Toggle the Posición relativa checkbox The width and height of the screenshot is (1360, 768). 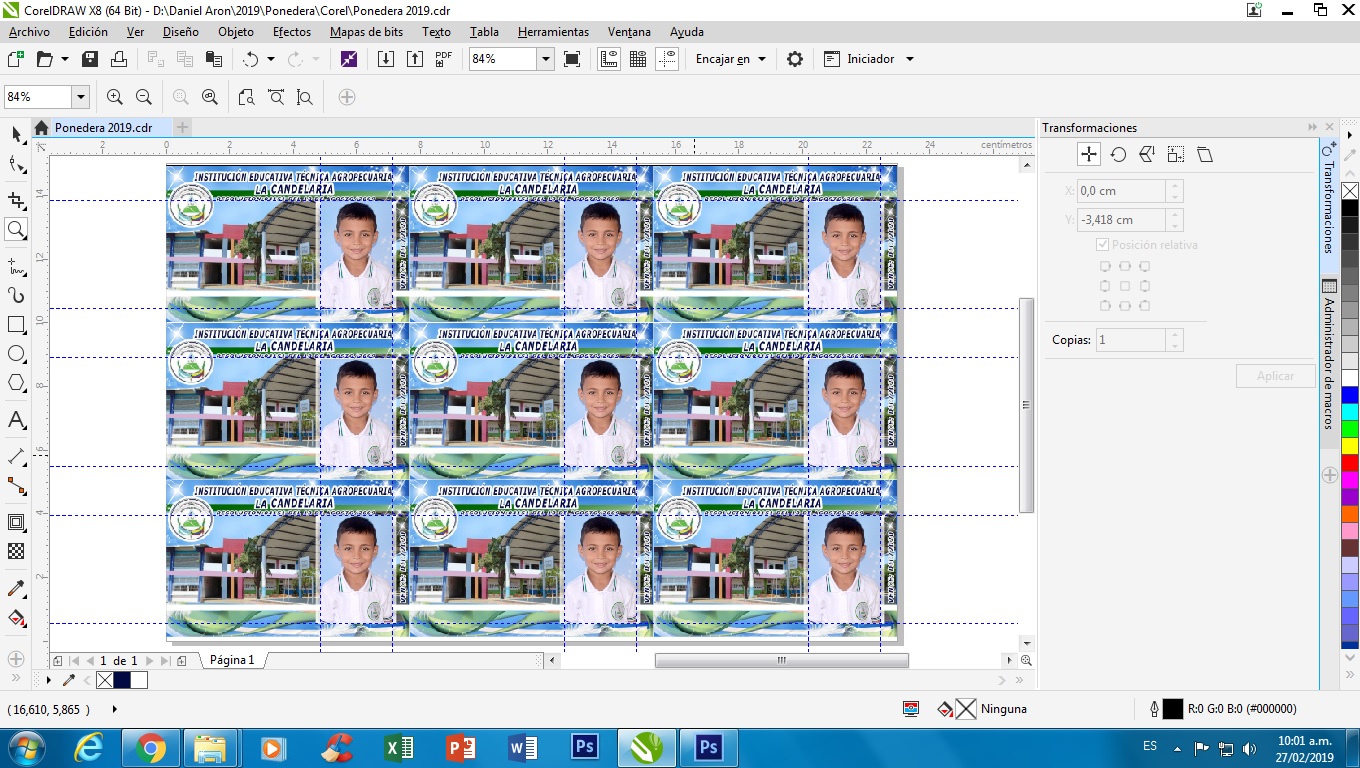tap(1102, 245)
